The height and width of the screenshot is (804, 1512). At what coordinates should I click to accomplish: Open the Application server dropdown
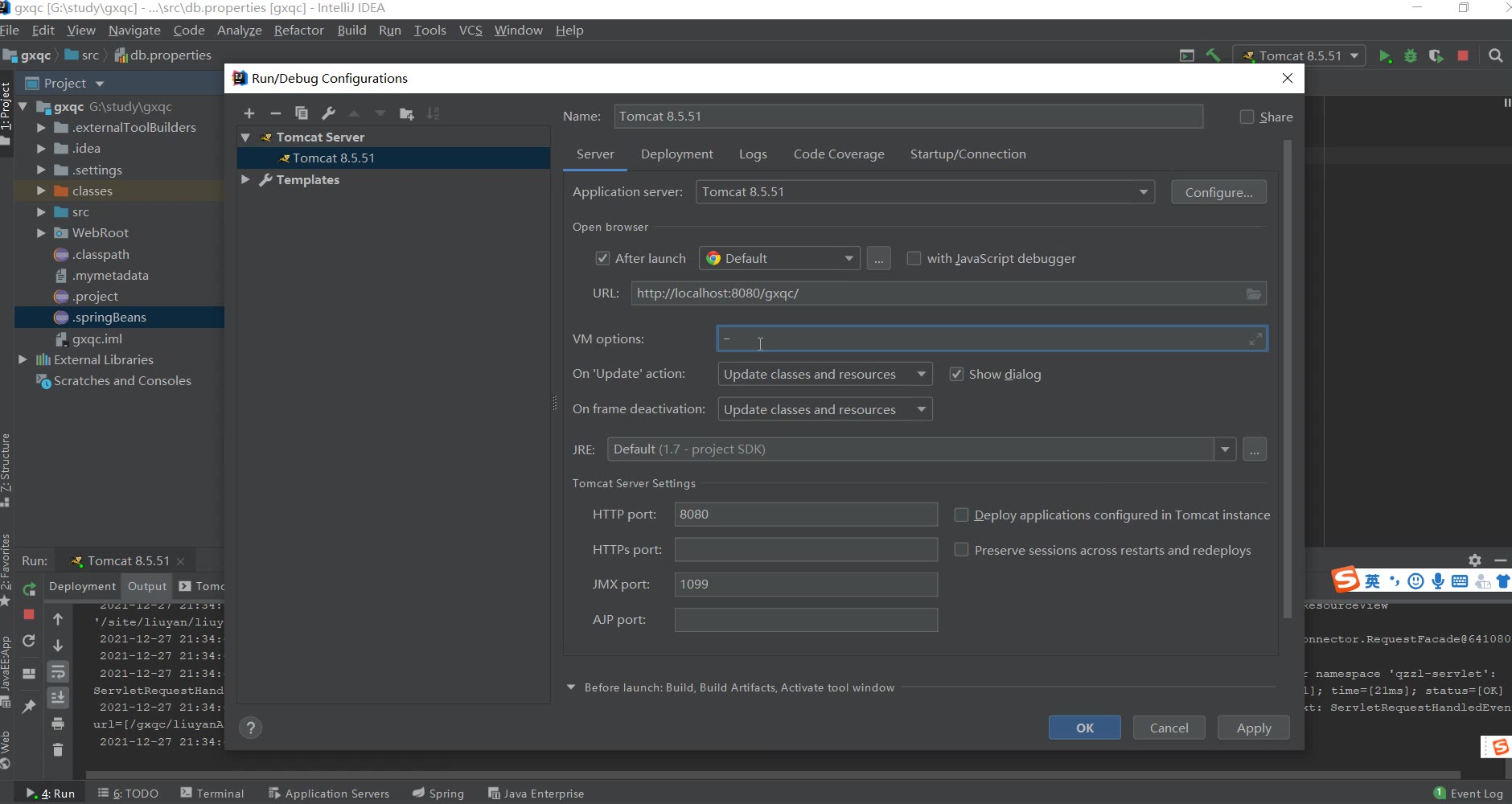925,192
